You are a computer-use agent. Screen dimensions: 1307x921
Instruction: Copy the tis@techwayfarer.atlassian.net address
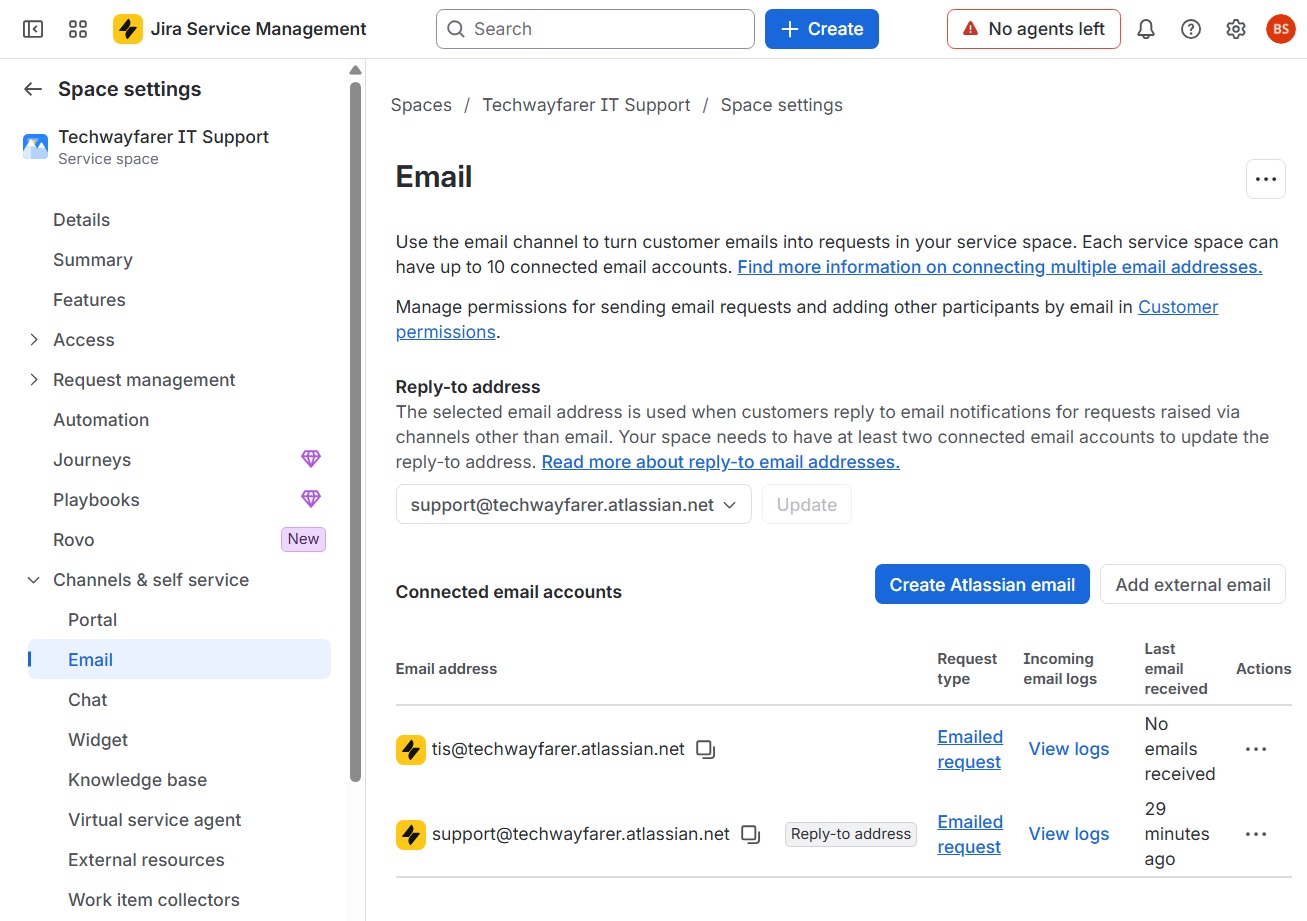pos(706,749)
